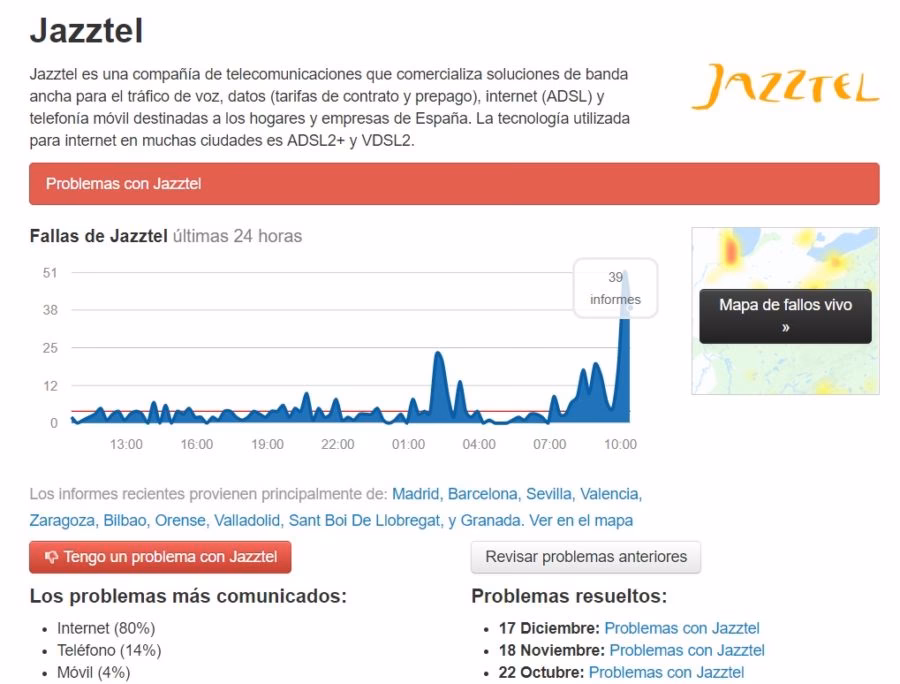This screenshot has height=684, width=900.
Task: Click 'Revisar problemas anteriores' button
Action: click(585, 557)
